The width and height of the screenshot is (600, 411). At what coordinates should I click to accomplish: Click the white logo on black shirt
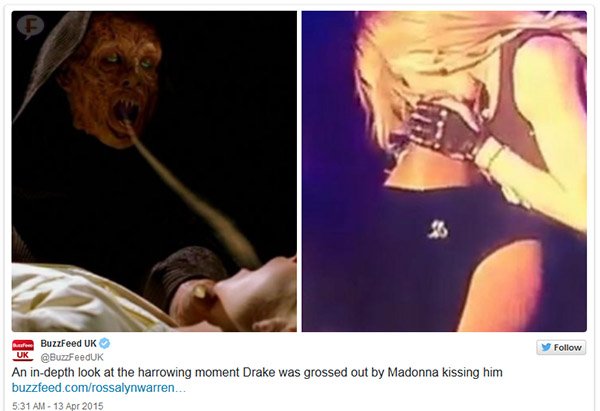click(x=438, y=229)
